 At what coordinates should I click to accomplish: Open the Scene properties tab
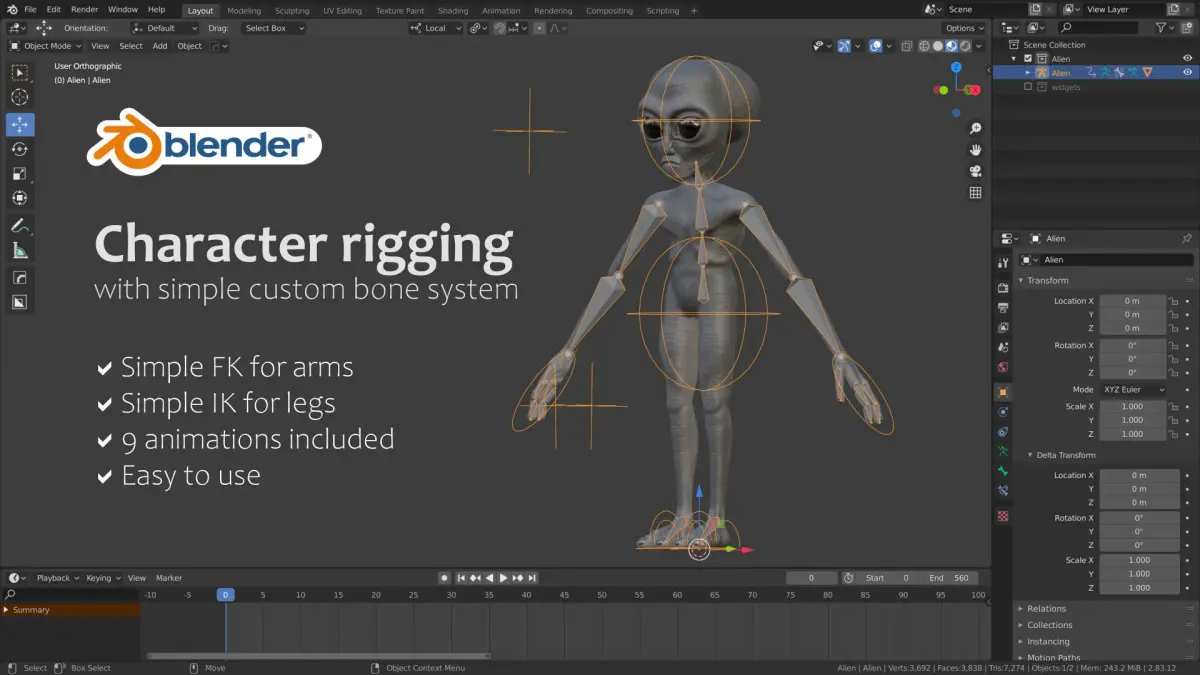(x=1003, y=347)
